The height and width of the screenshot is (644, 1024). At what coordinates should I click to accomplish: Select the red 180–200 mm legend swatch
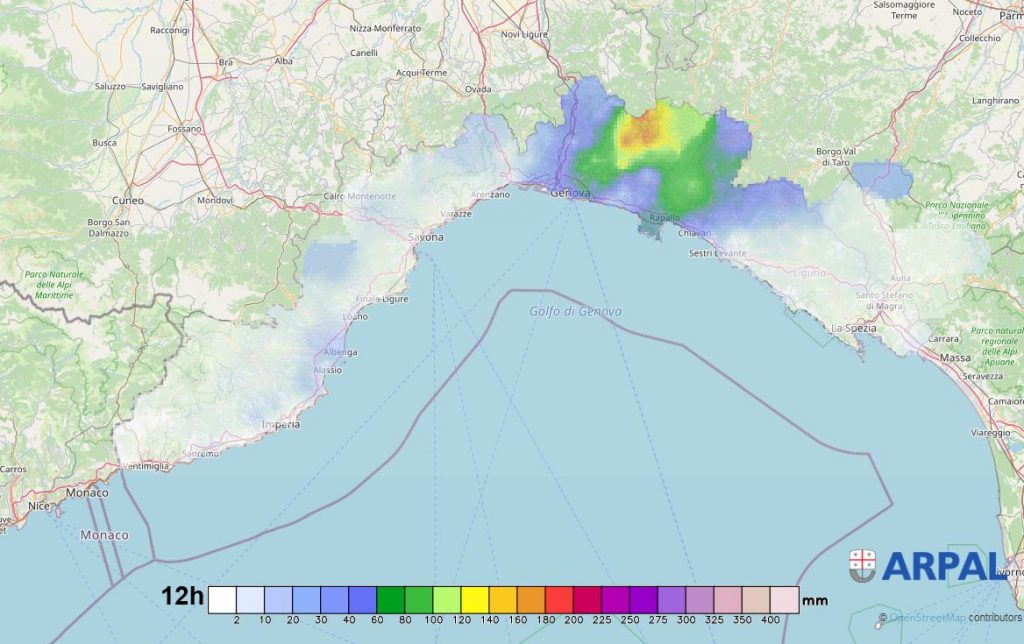(559, 599)
